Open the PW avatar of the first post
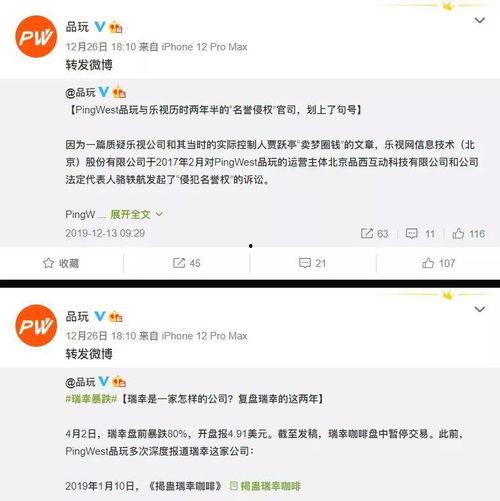The height and width of the screenshot is (501, 500). coord(36,37)
